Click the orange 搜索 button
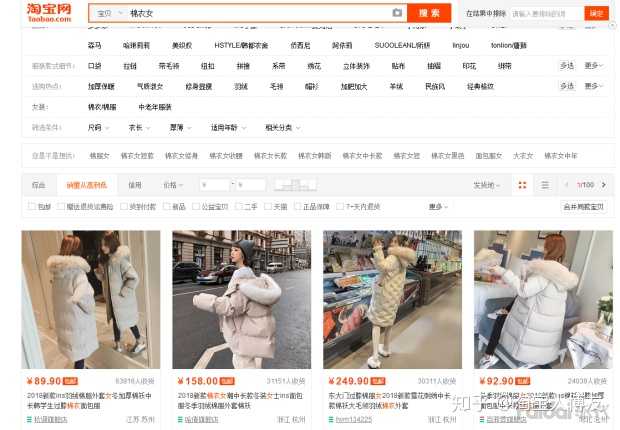 pyautogui.click(x=429, y=13)
